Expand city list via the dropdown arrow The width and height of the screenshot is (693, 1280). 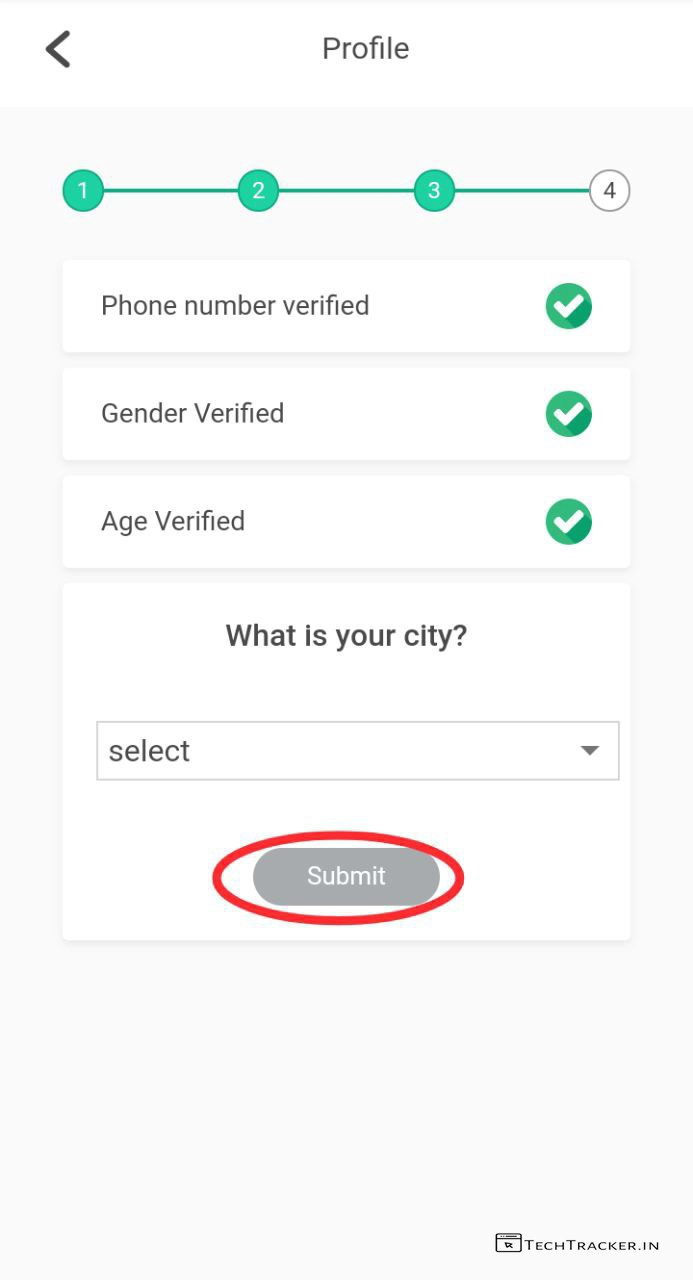[x=590, y=751]
